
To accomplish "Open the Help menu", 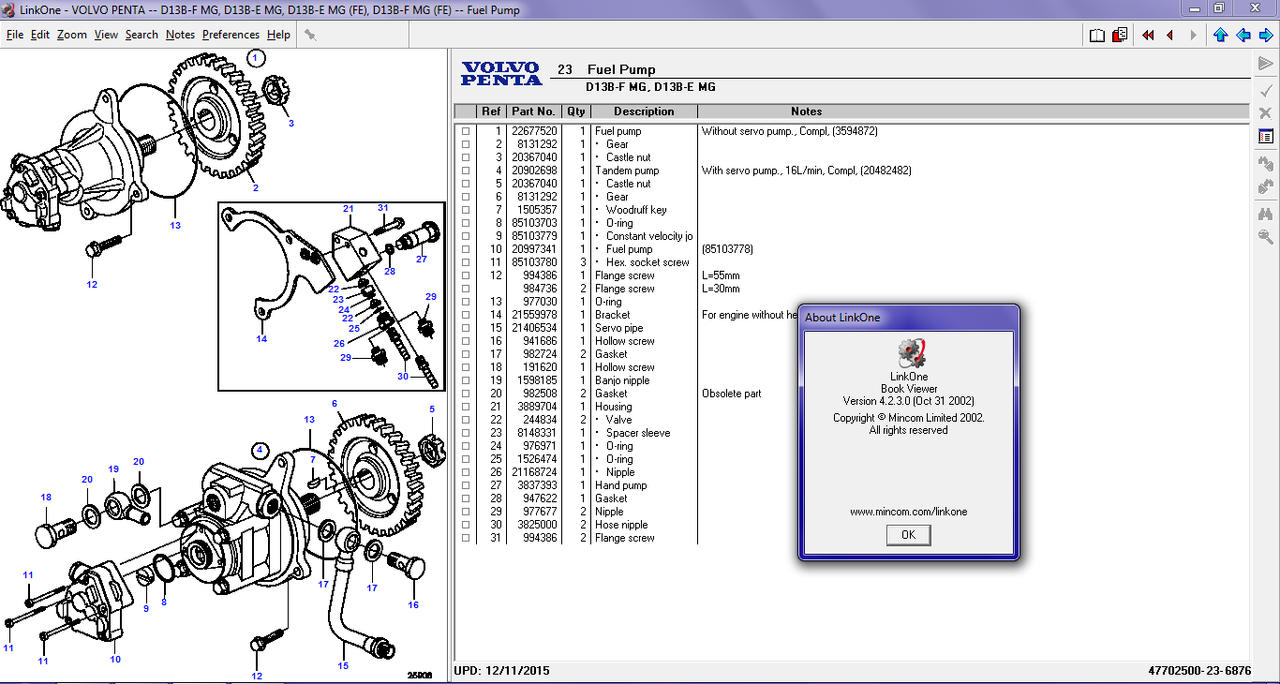I will (x=278, y=34).
